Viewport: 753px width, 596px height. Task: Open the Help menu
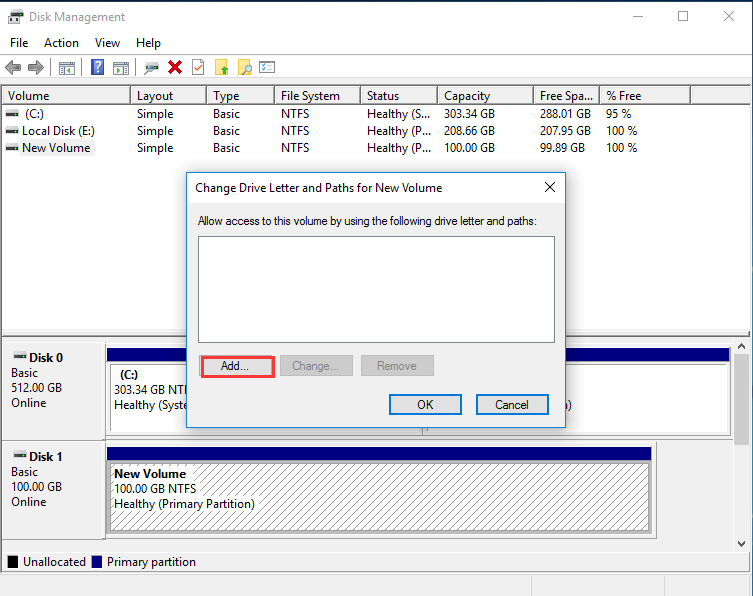pos(148,43)
